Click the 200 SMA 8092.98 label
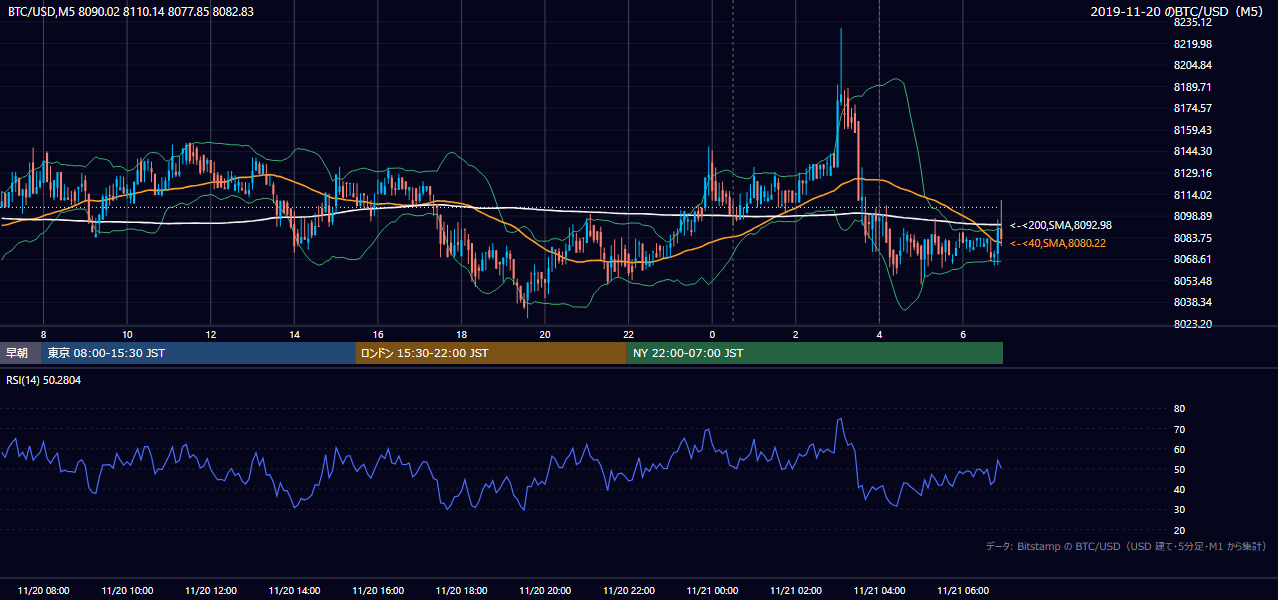This screenshot has height=600, width=1278. pos(1061,226)
